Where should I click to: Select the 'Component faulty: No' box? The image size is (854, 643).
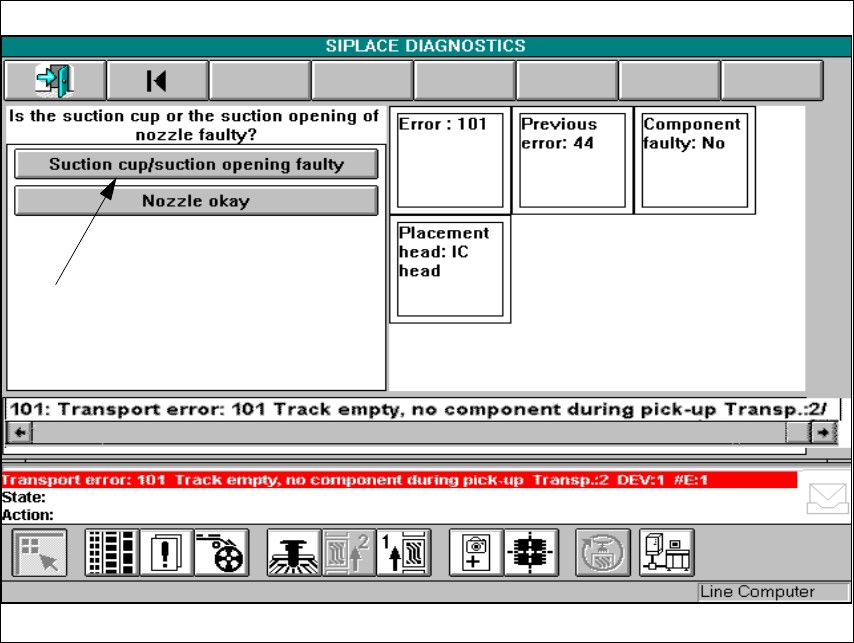695,160
